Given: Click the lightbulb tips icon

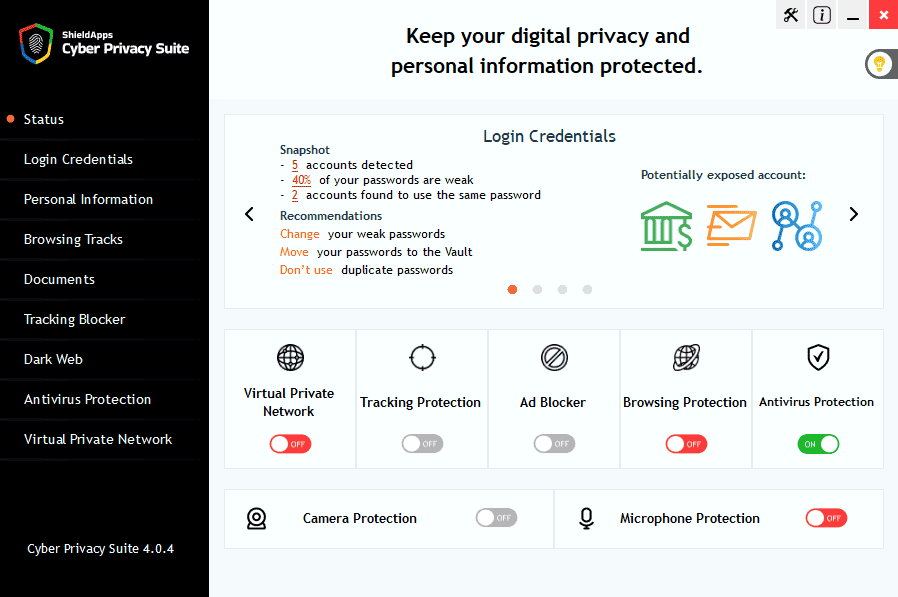Looking at the screenshot, I should pyautogui.click(x=880, y=65).
